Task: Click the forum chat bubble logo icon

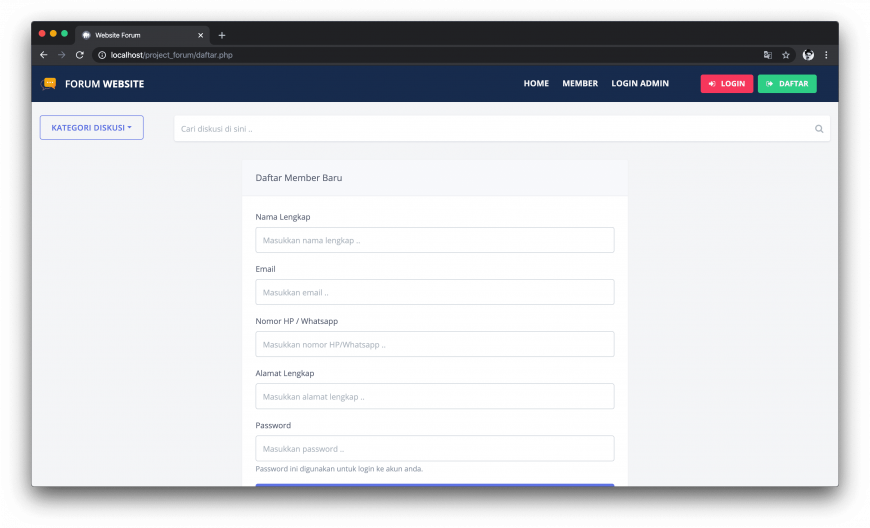Action: tap(49, 84)
